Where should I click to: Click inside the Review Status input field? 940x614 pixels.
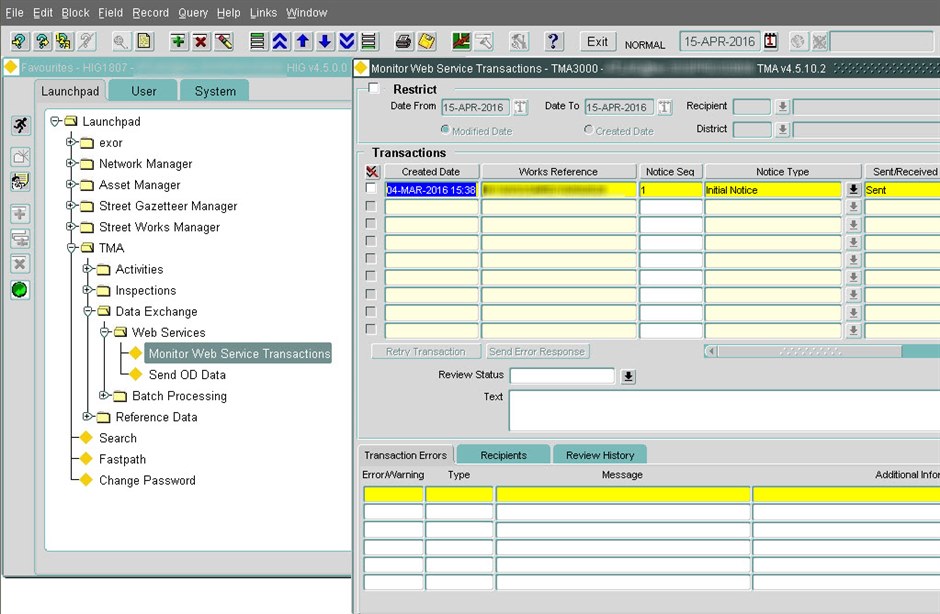click(565, 375)
